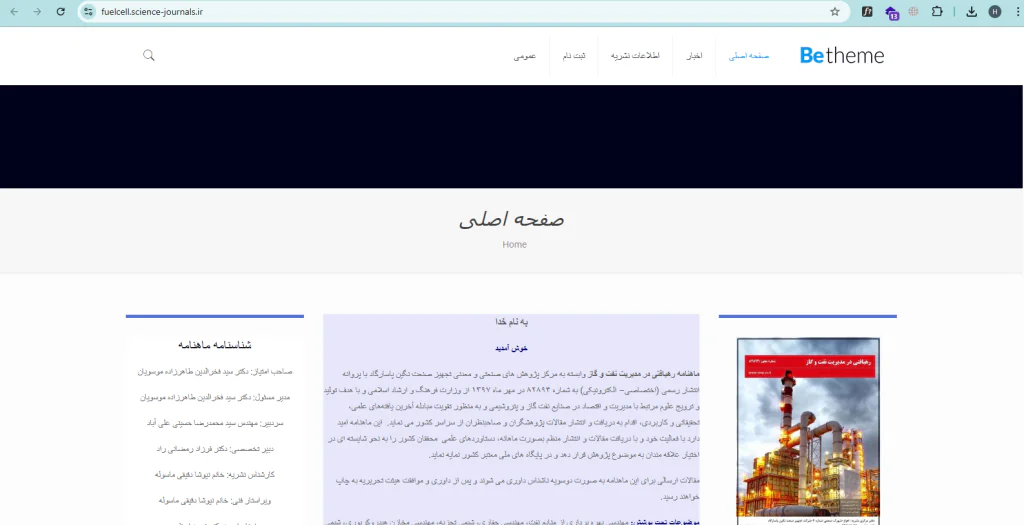Go back using the browser back arrow
Screen dimensions: 1024x525
tap(14, 12)
